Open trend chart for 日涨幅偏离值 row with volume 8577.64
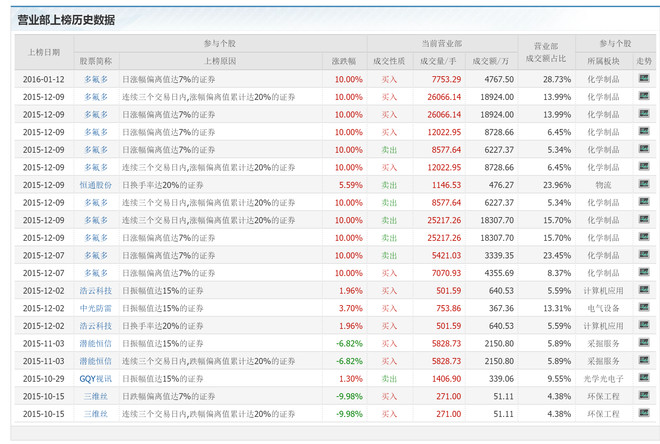The width and height of the screenshot is (660, 444). pyautogui.click(x=644, y=149)
